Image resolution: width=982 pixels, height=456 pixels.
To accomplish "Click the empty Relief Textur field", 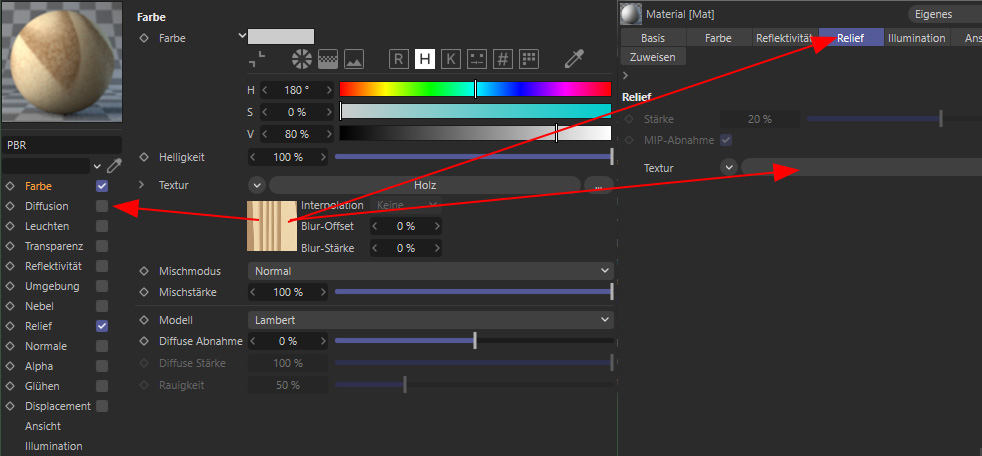I will pos(862,167).
